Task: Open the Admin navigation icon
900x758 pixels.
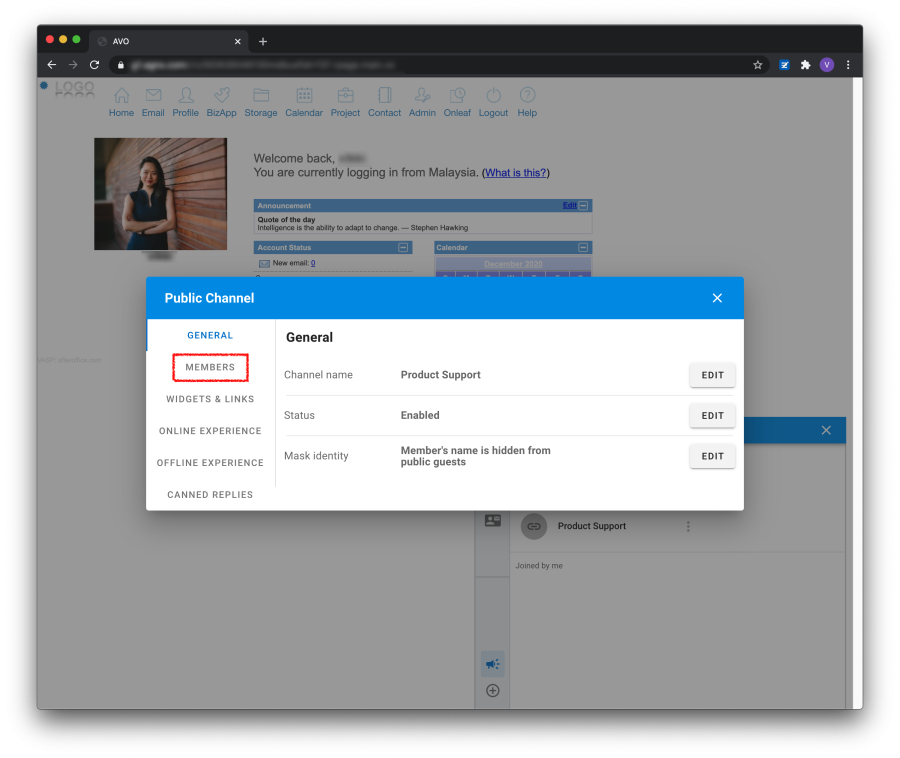Action: [422, 96]
